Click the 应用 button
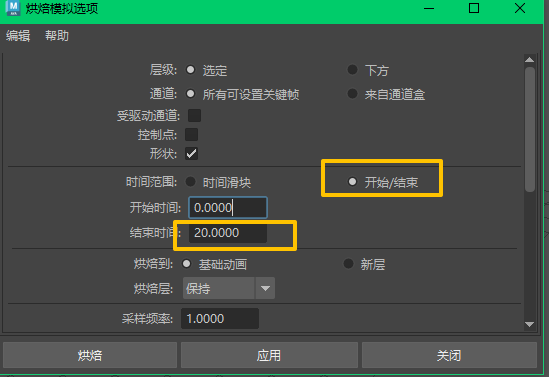 [x=269, y=355]
